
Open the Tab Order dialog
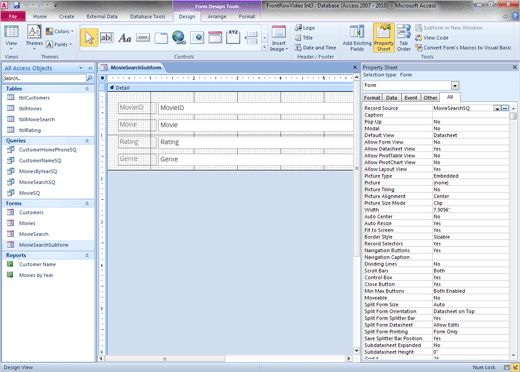[404, 38]
